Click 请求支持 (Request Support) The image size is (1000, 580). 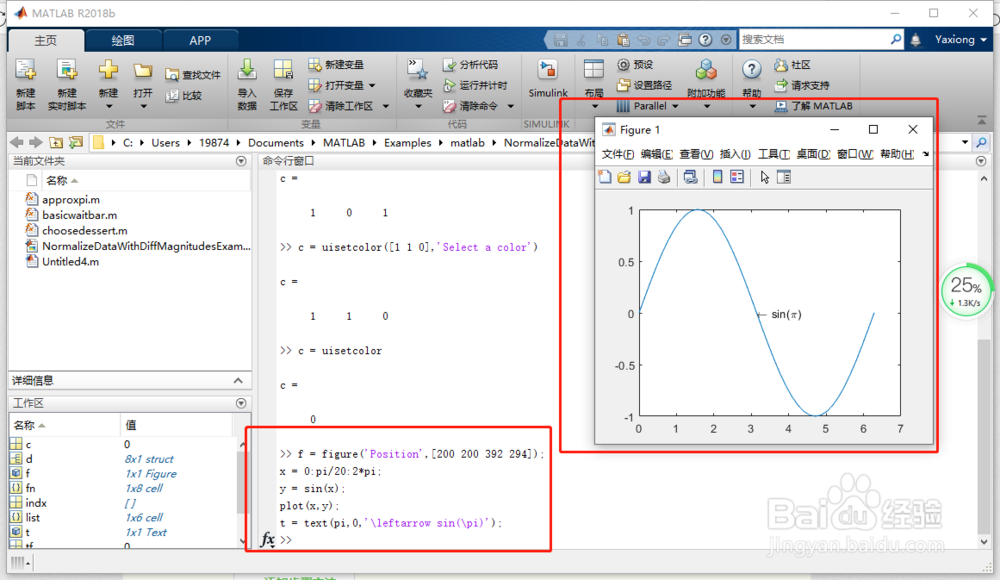(x=802, y=85)
